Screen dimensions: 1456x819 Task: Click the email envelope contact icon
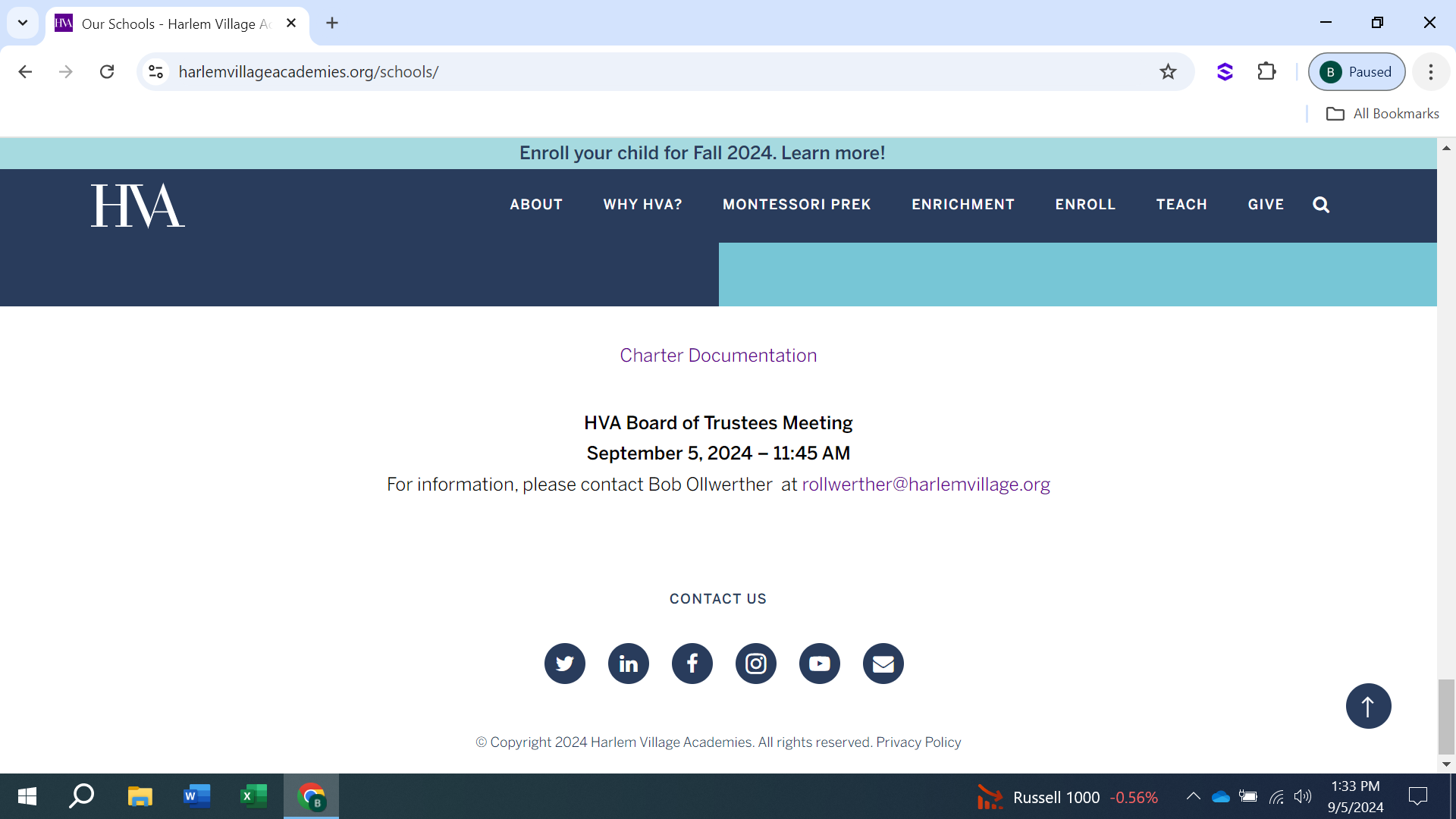pyautogui.click(x=883, y=664)
